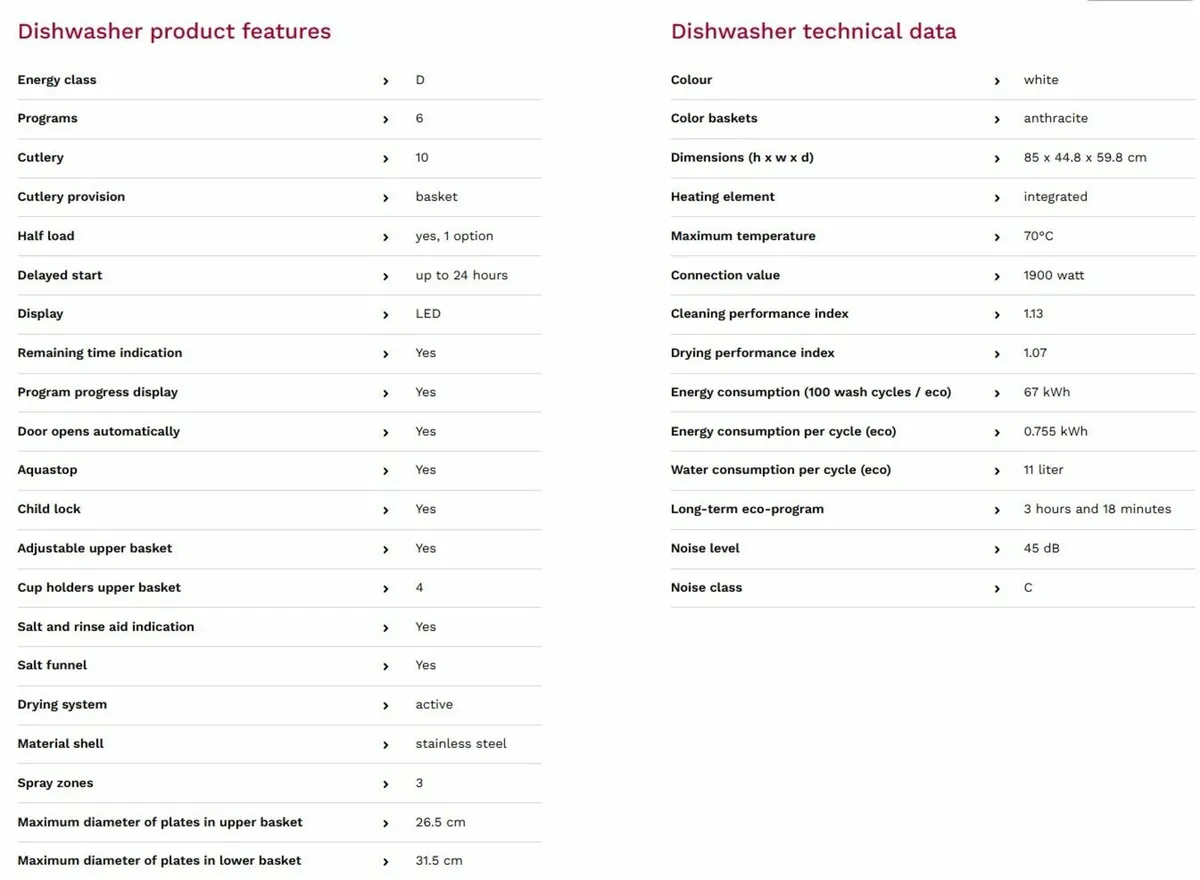Image resolution: width=1200 pixels, height=880 pixels.
Task: Click the stainless steel value text
Action: (461, 744)
